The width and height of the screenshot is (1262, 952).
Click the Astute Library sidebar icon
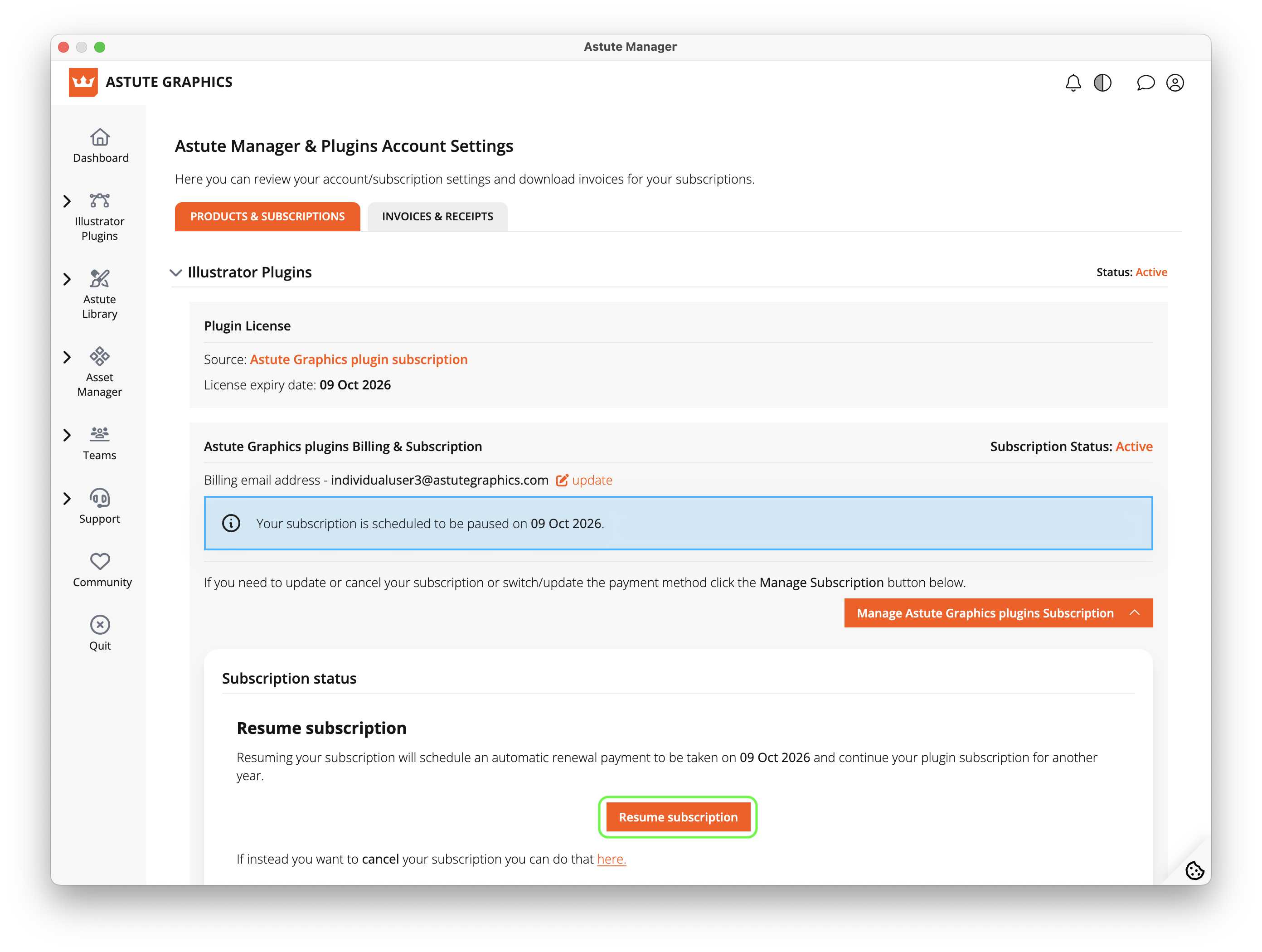pyautogui.click(x=100, y=279)
